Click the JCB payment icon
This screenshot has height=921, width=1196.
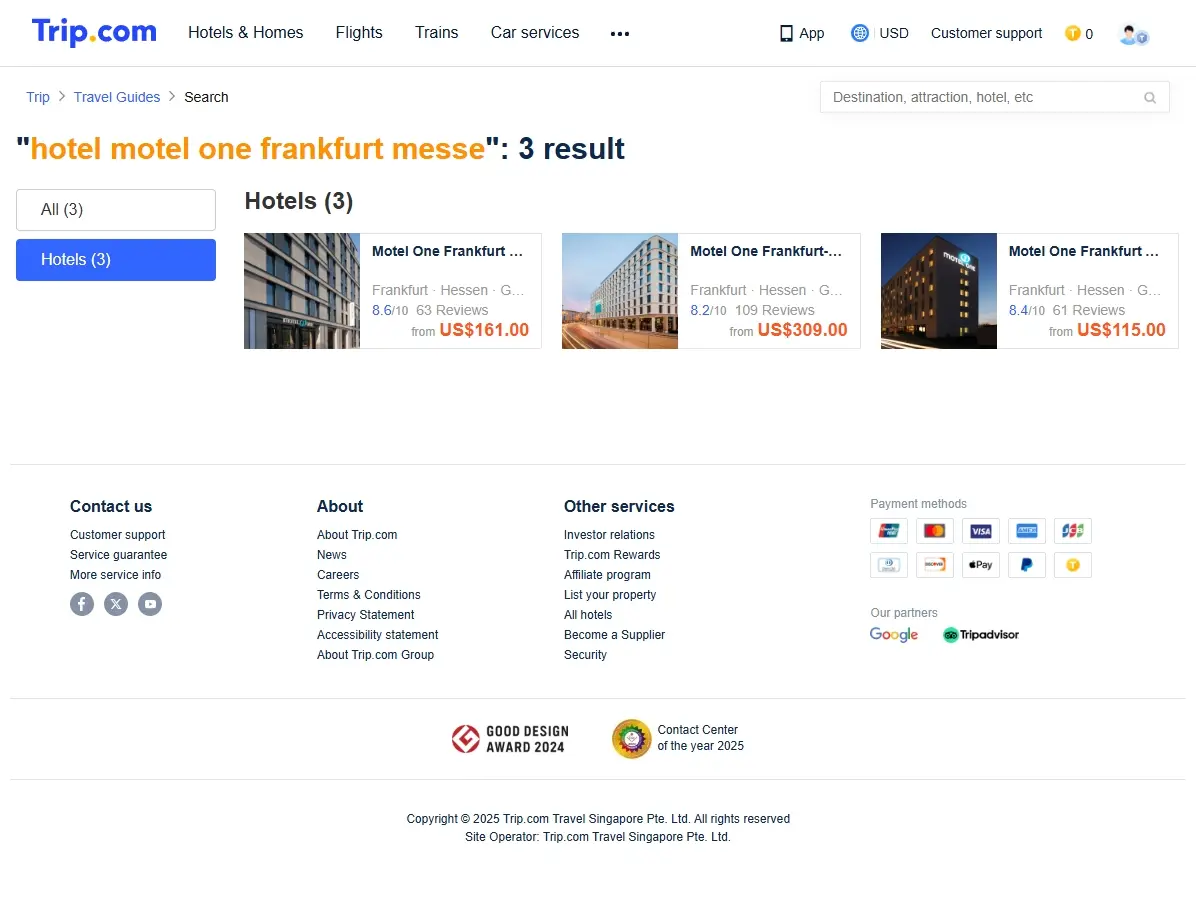(x=1072, y=530)
